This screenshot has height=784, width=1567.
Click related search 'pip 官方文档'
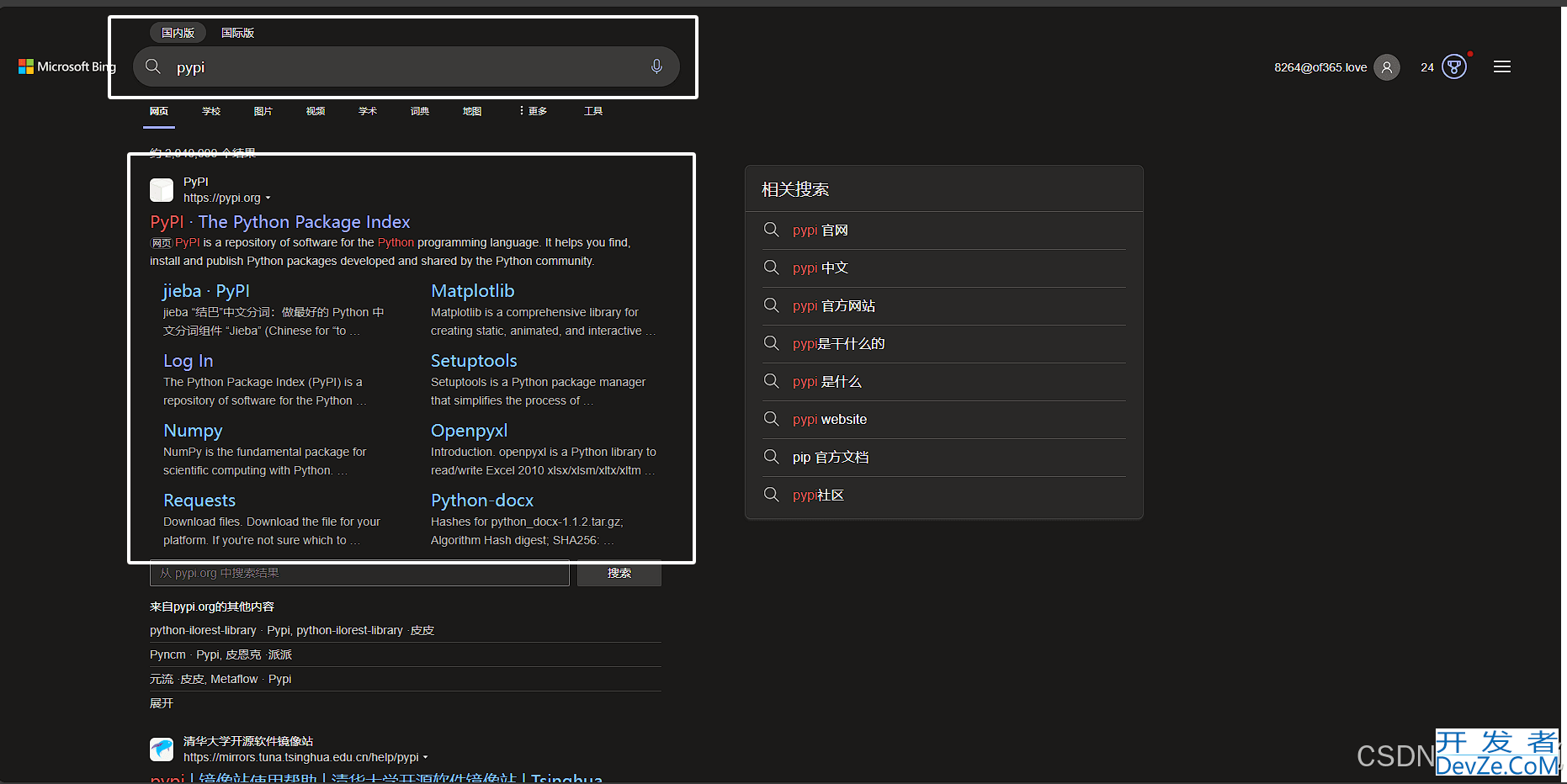click(831, 457)
